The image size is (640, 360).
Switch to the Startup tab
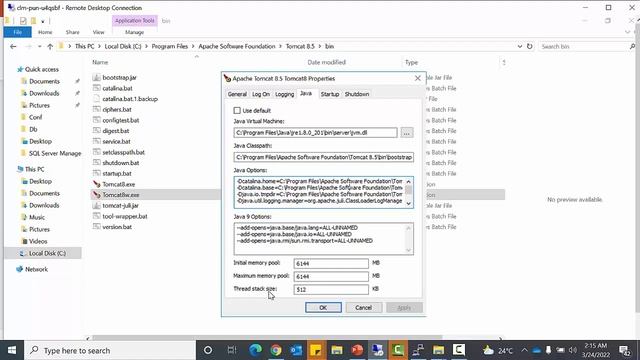(330, 94)
